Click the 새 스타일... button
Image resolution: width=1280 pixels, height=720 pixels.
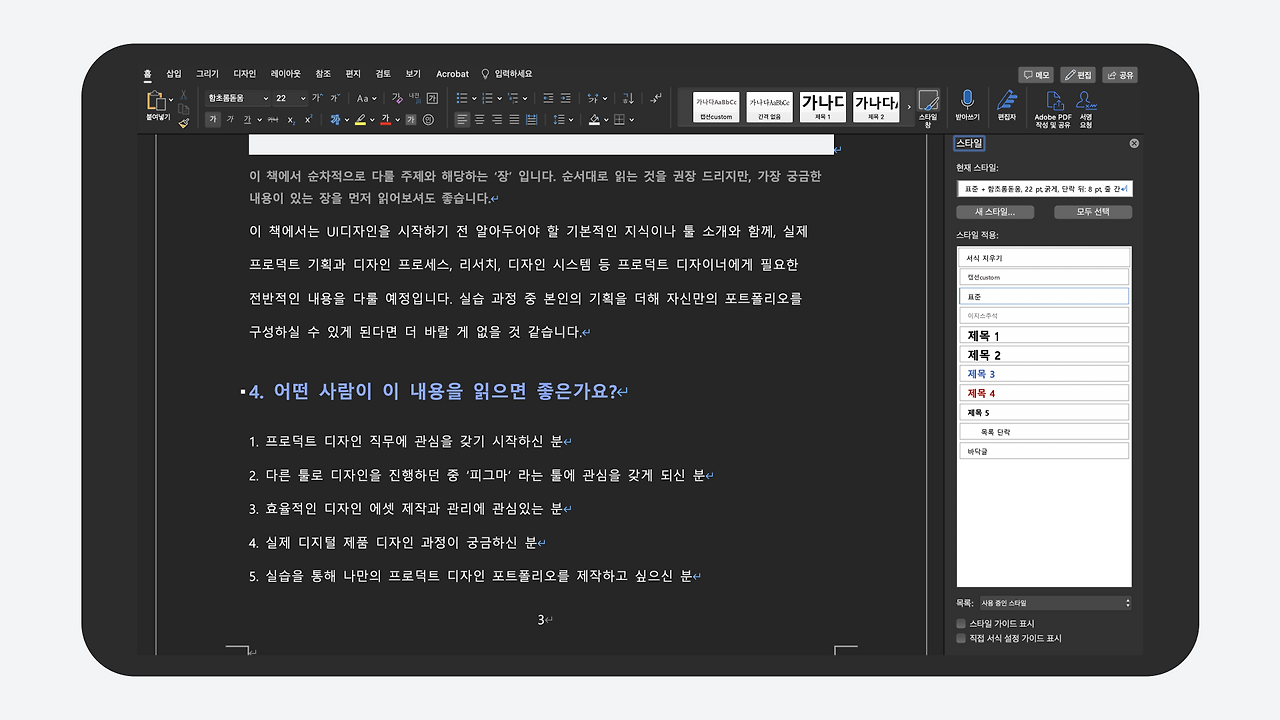[x=995, y=212]
